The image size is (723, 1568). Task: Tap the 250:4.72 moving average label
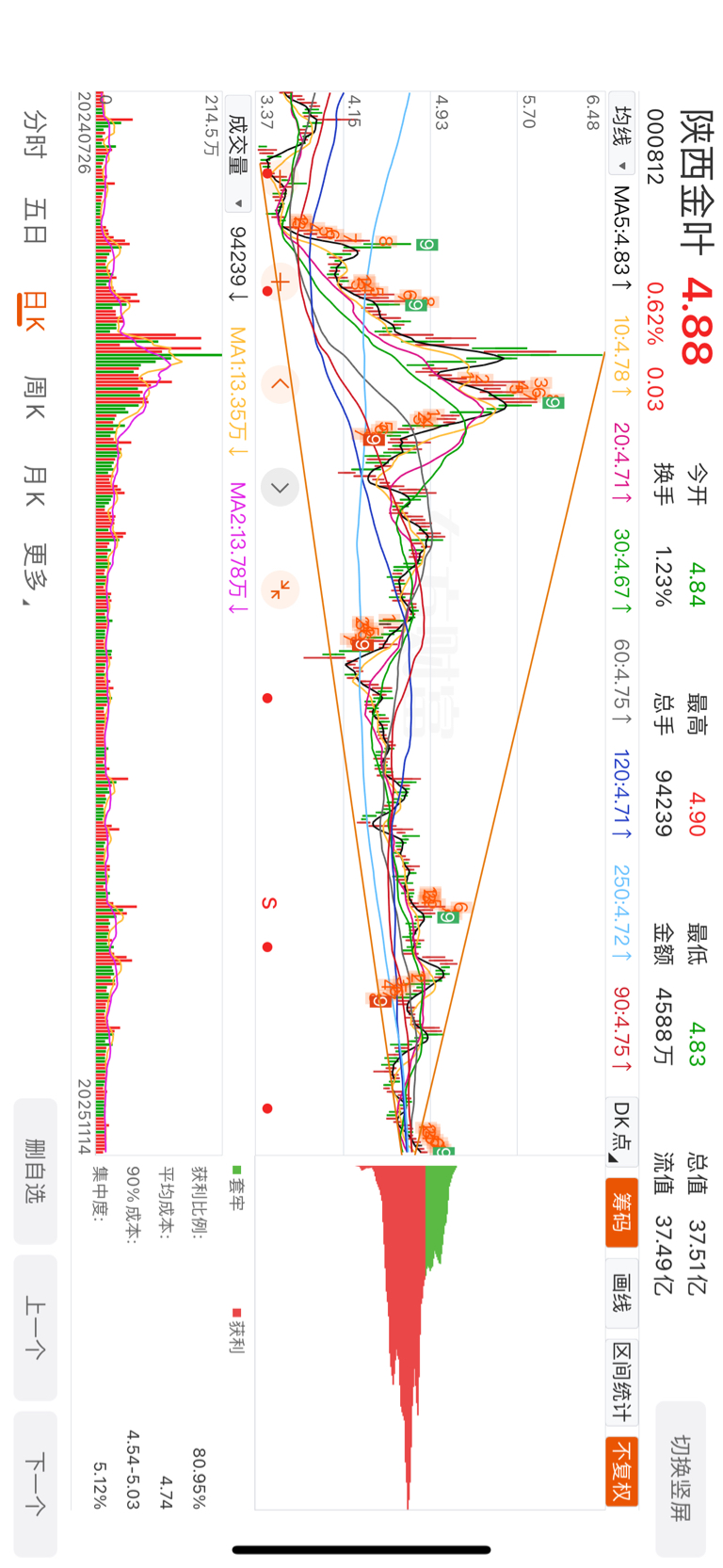pyautogui.click(x=621, y=913)
